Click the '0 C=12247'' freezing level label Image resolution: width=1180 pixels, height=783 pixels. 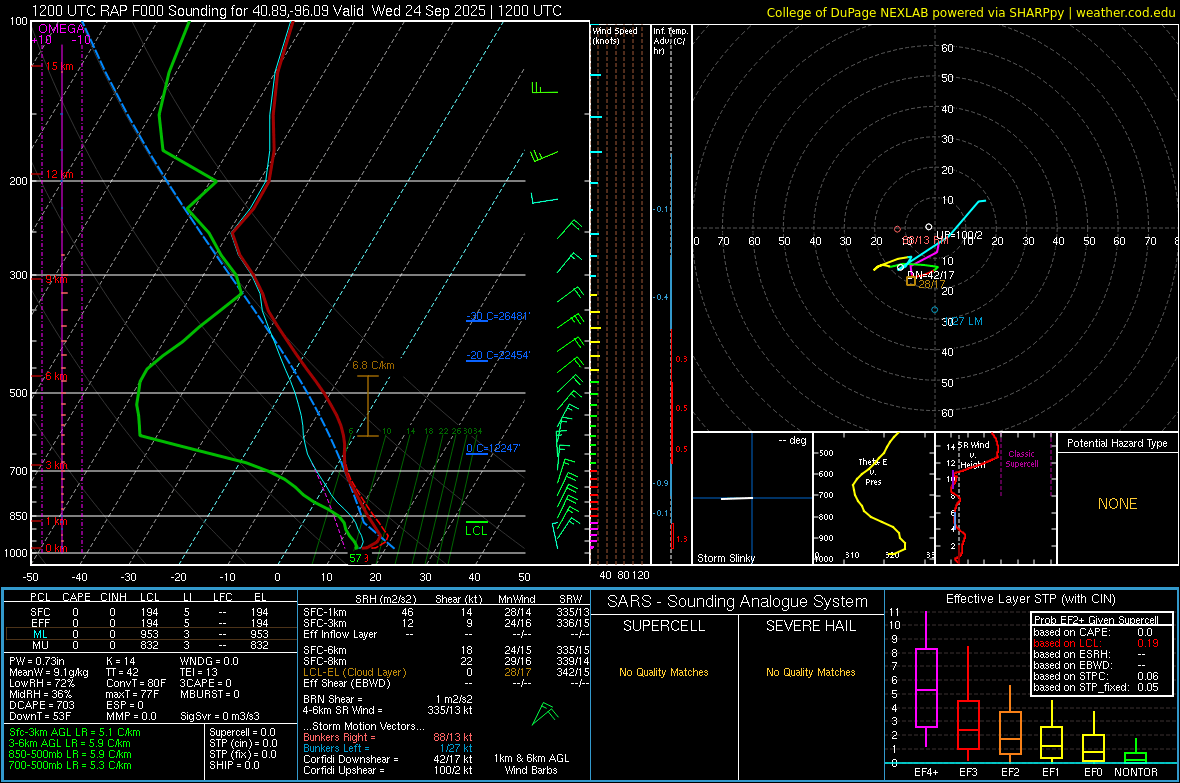[493, 448]
